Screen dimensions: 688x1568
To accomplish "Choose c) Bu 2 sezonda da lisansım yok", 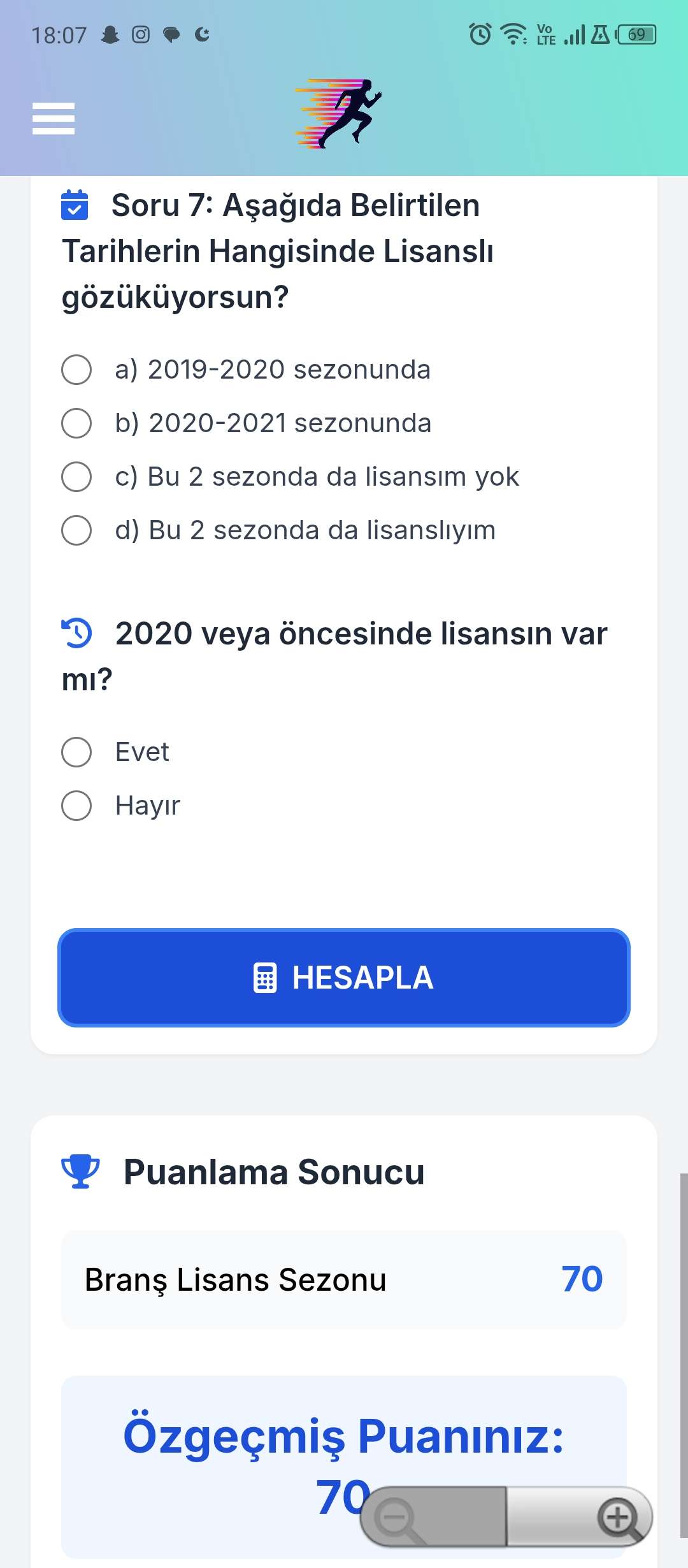I will pos(290,477).
